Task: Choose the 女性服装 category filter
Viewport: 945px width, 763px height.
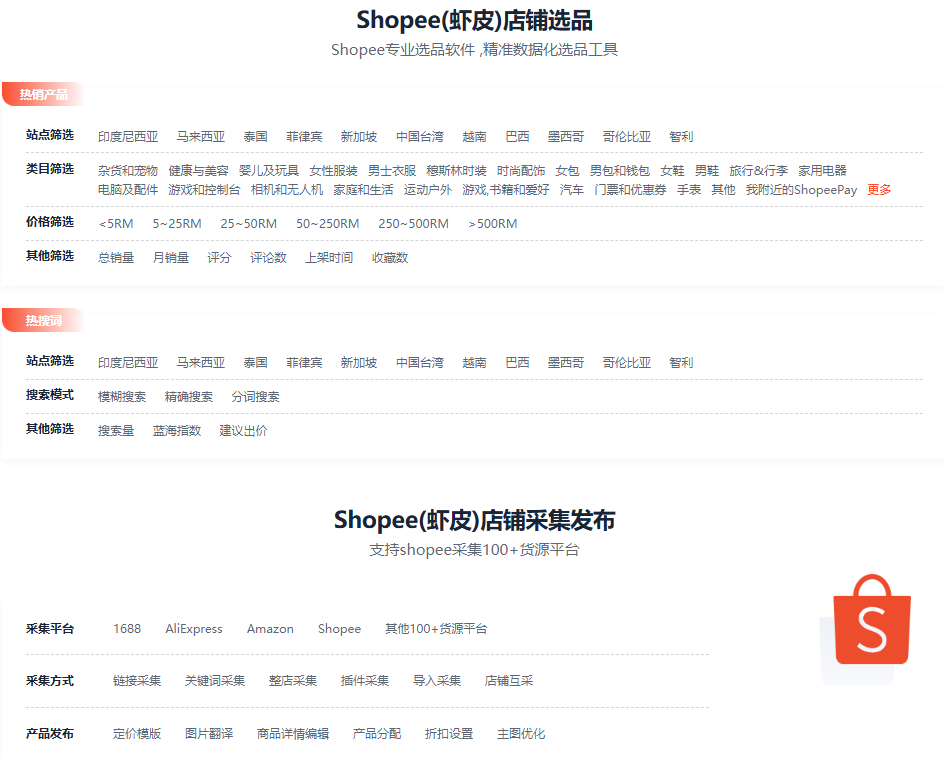Action: pos(333,171)
